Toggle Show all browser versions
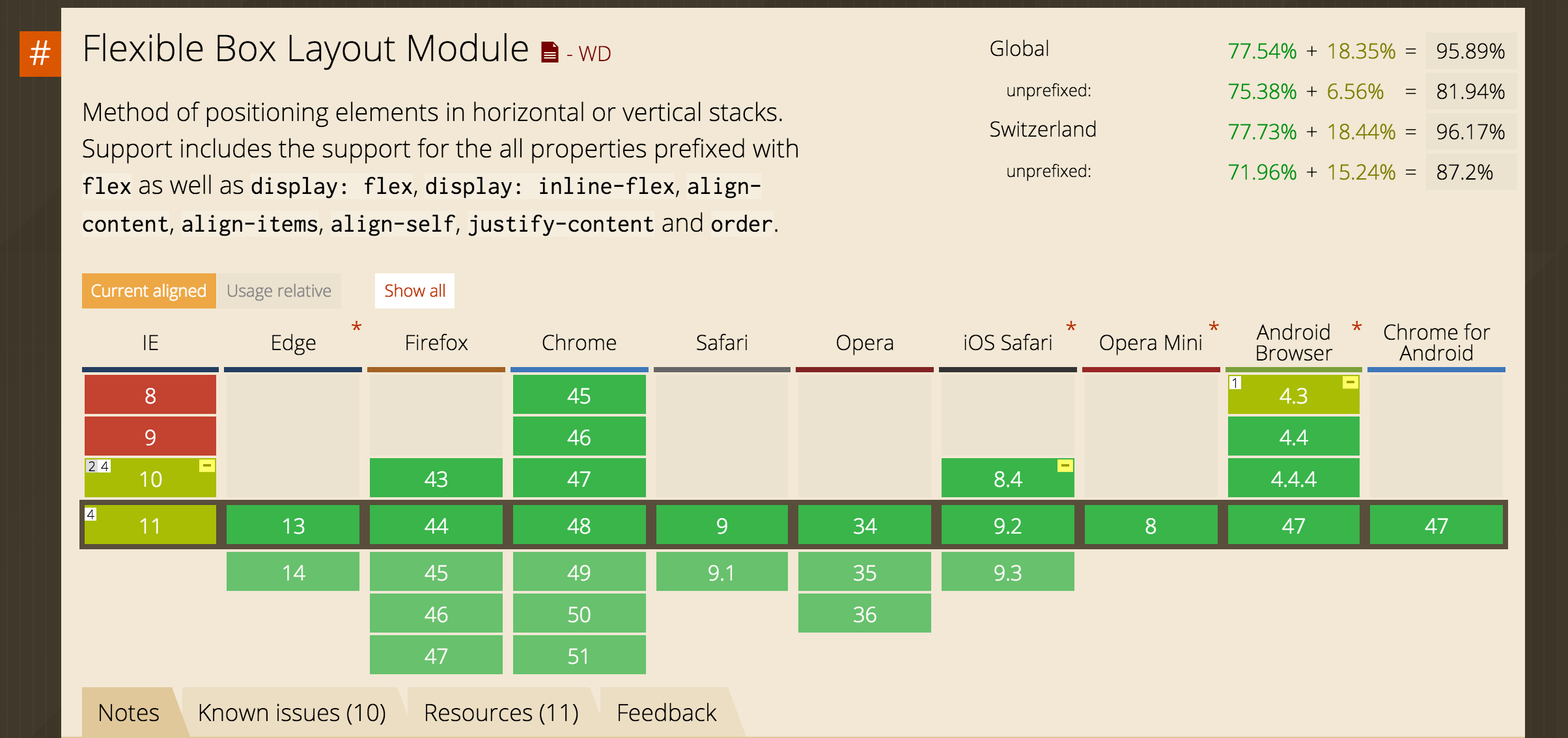Image resolution: width=1568 pixels, height=738 pixels. pos(414,291)
